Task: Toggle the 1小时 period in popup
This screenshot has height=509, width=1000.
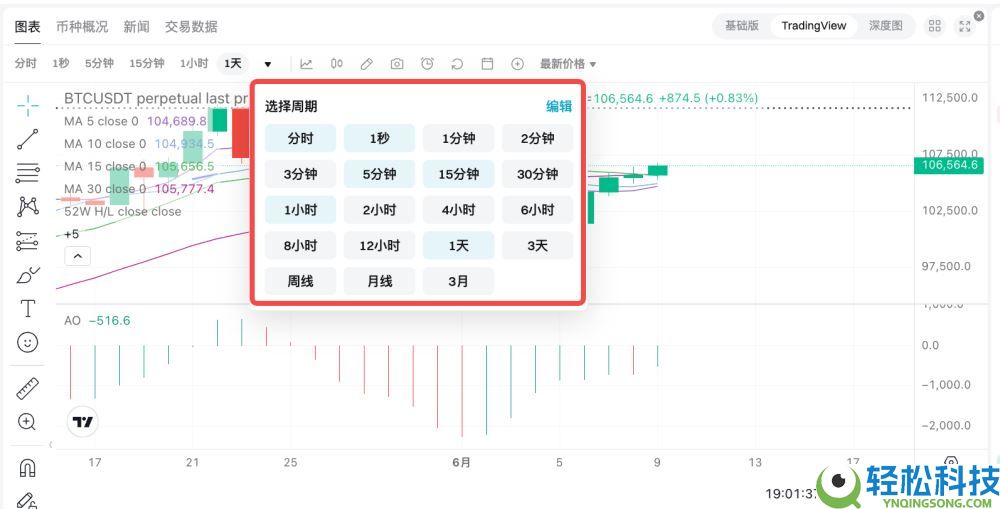Action: (300, 210)
